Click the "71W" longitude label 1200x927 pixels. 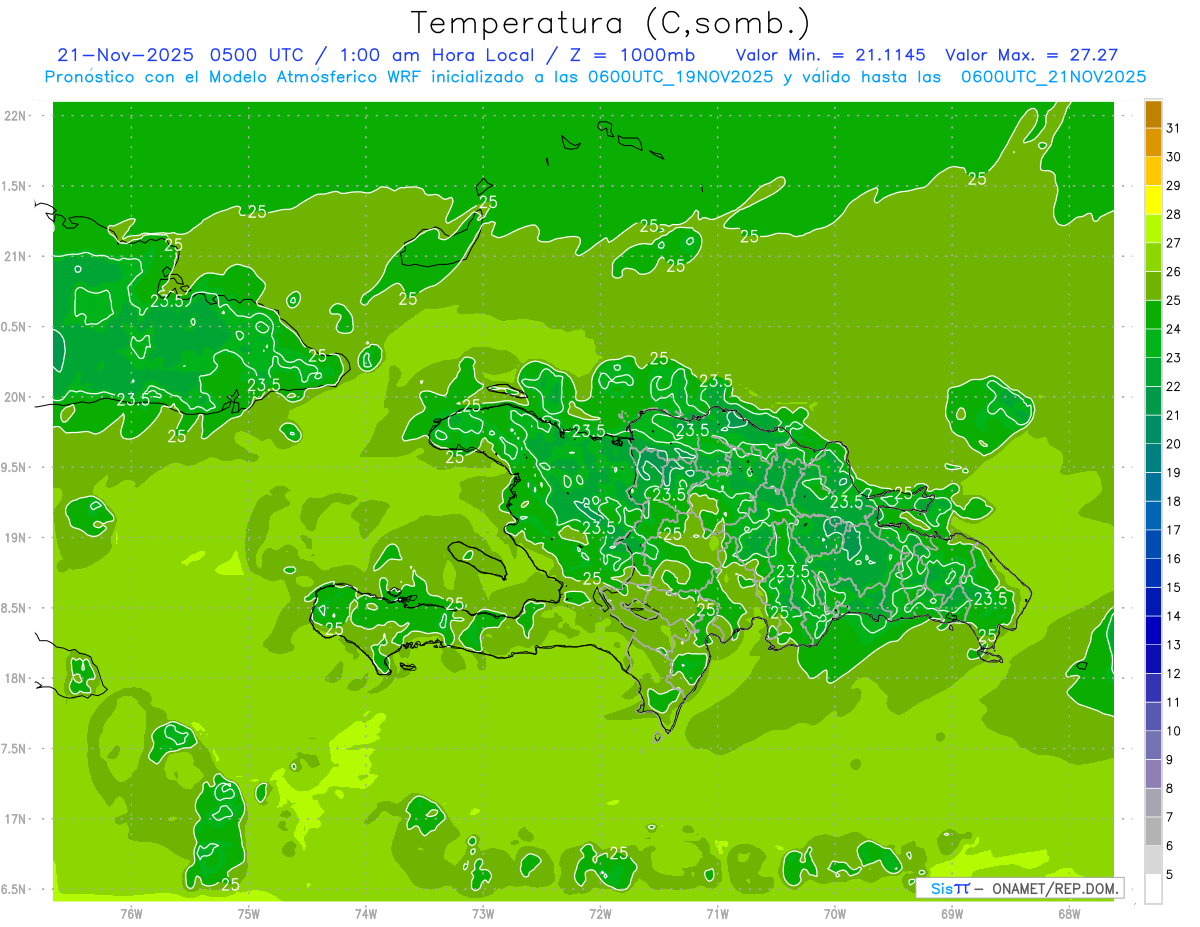coord(717,913)
